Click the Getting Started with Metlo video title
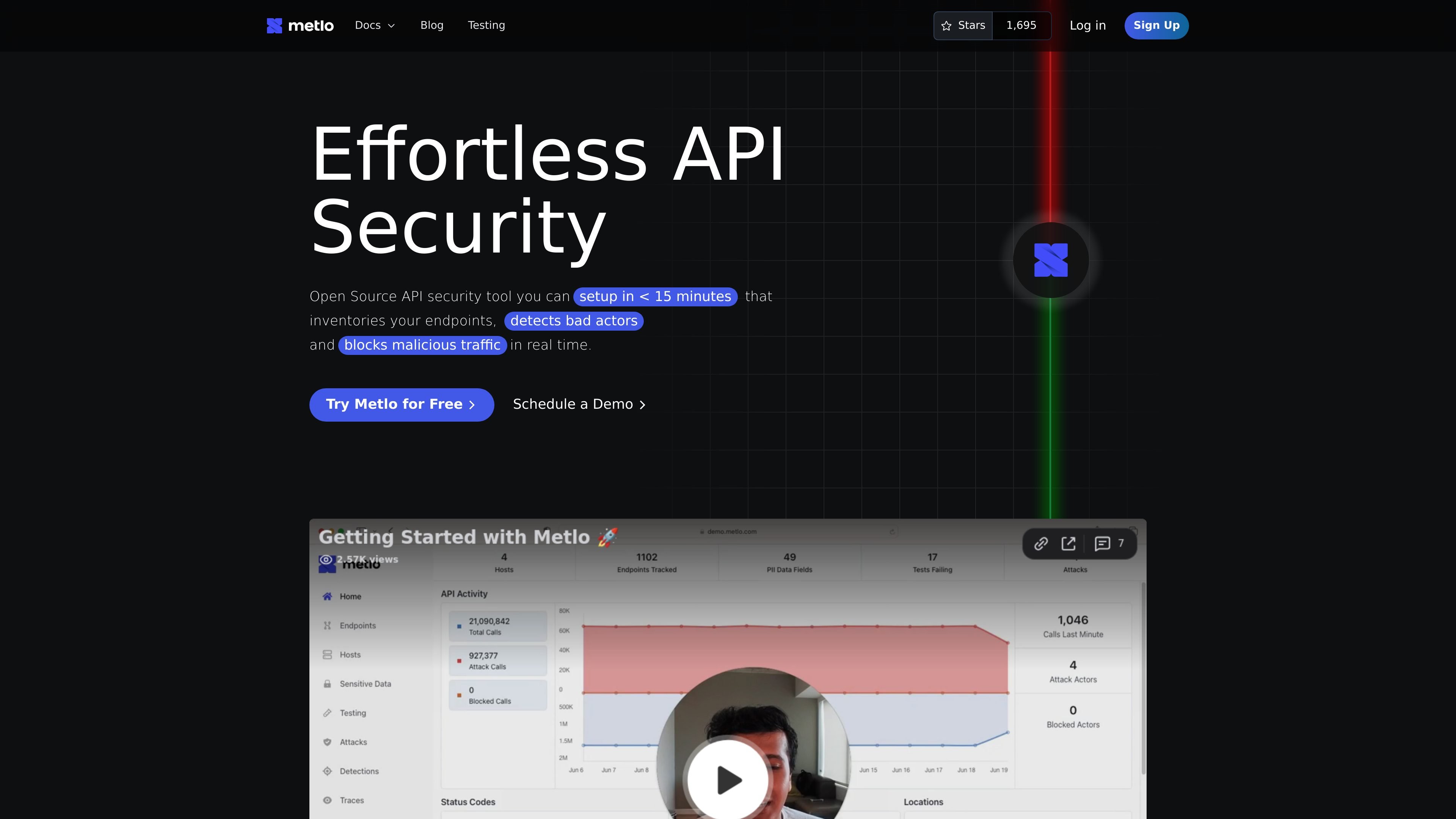Image resolution: width=1456 pixels, height=819 pixels. [x=468, y=537]
